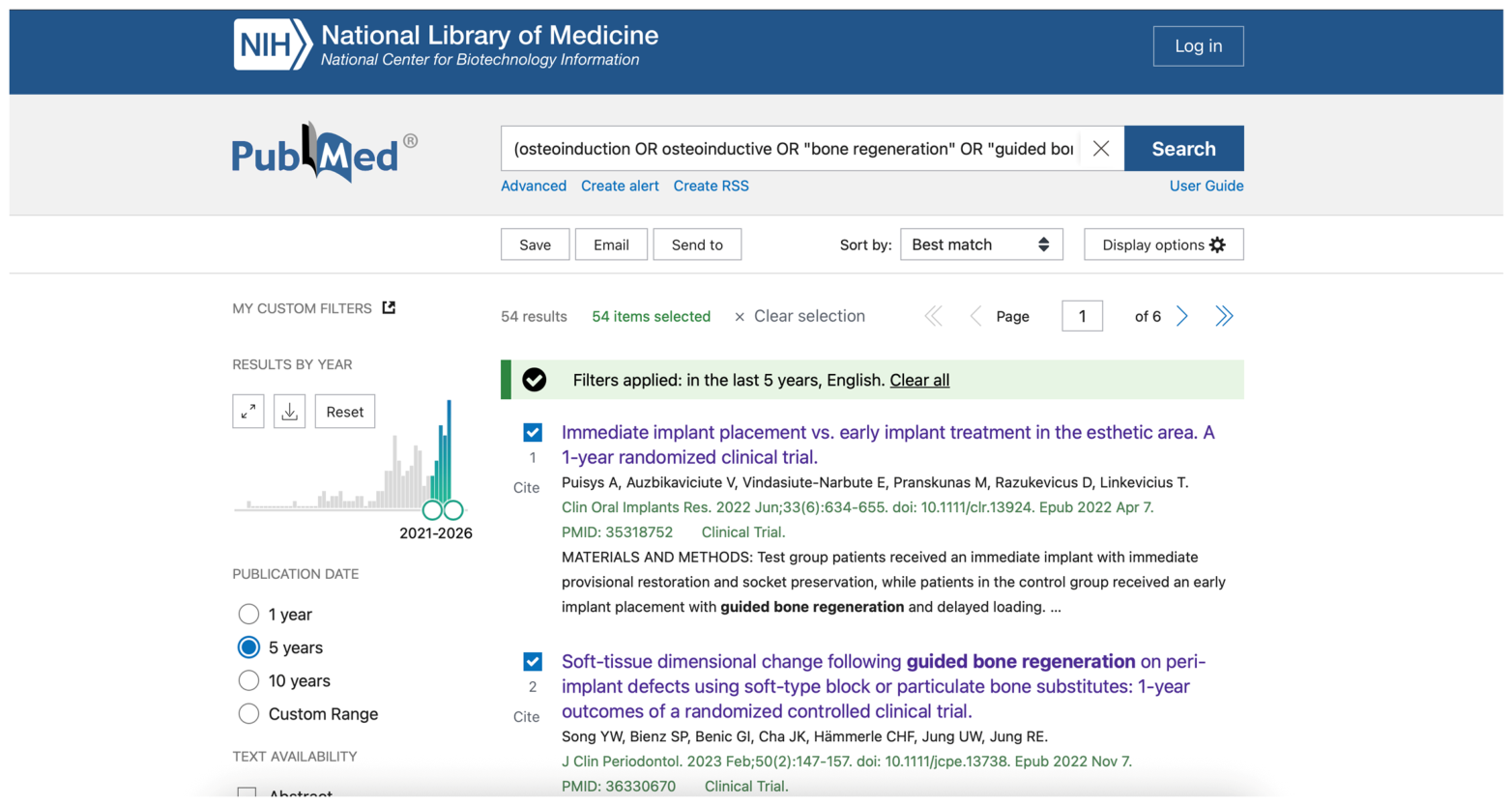Click Clear all filters link

click(x=919, y=380)
